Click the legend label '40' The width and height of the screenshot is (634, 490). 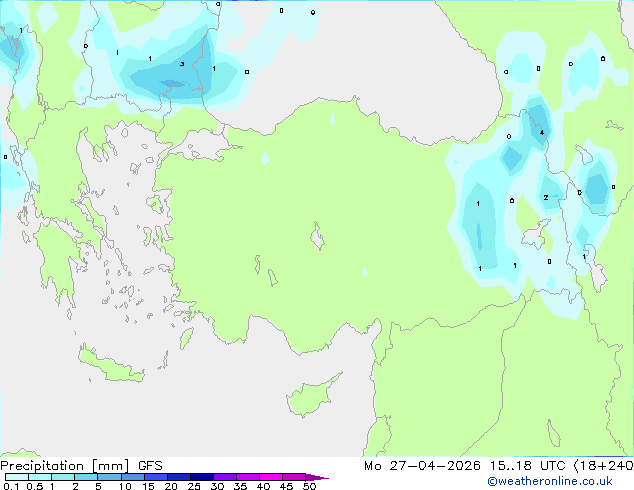tap(263, 486)
